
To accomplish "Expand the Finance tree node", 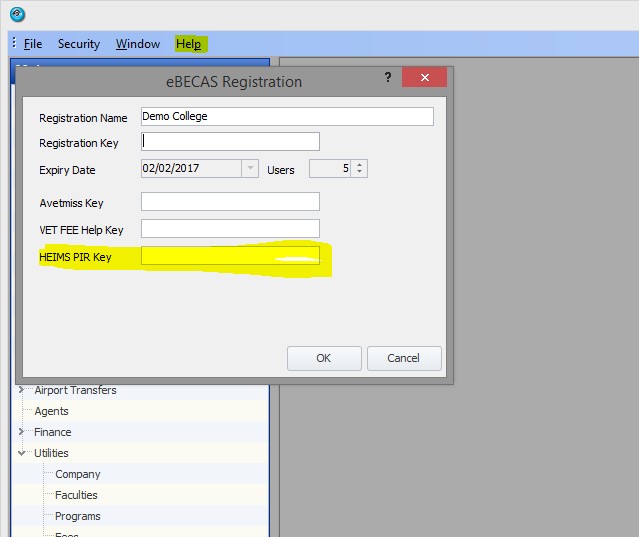I will pos(22,432).
